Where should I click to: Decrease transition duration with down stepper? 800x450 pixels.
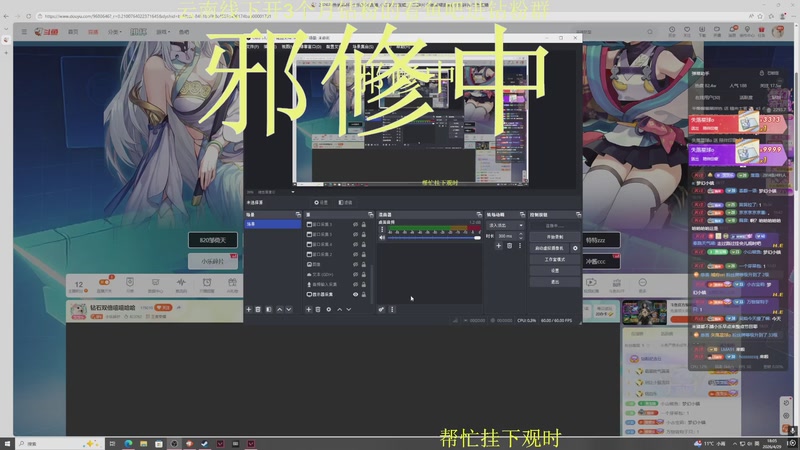520,238
